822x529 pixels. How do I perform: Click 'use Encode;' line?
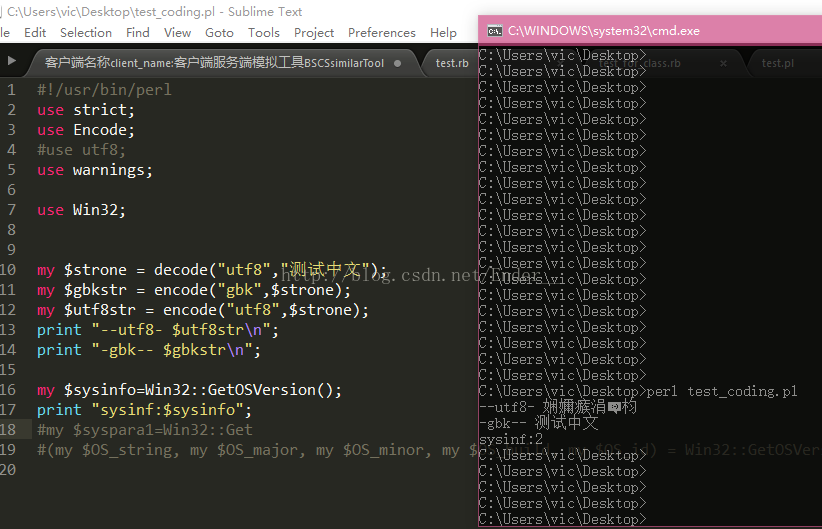[86, 130]
